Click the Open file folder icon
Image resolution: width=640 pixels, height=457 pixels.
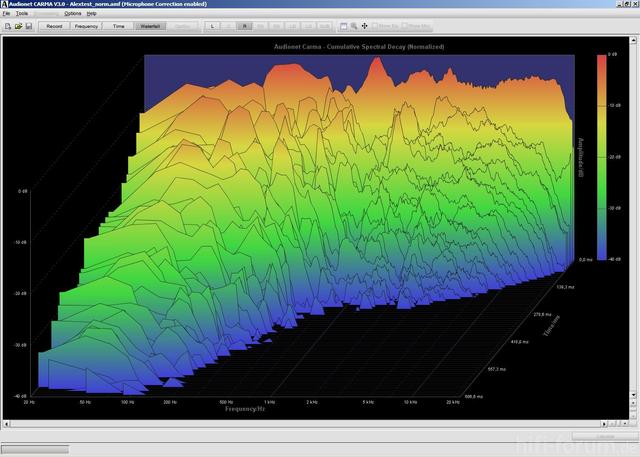17,25
